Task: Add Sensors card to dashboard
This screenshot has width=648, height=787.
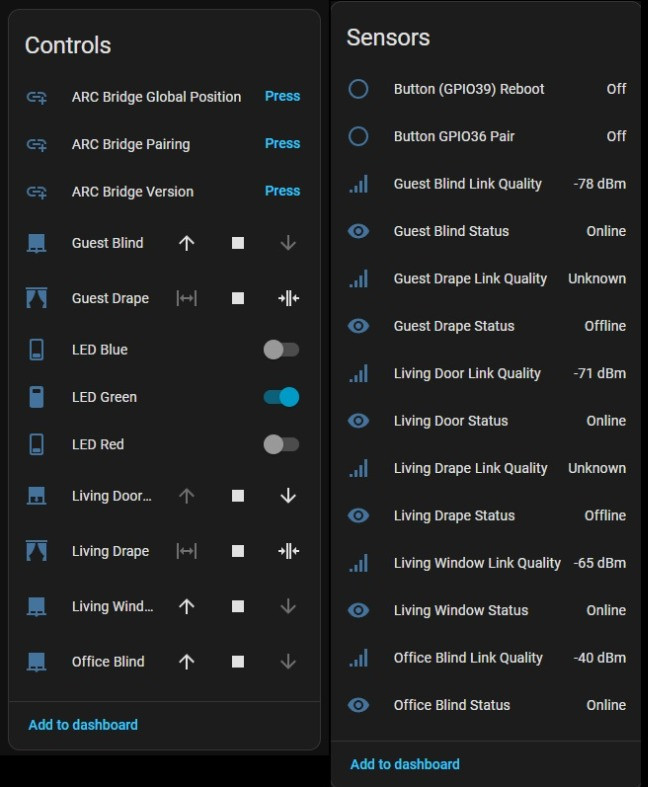Action: pyautogui.click(x=405, y=764)
